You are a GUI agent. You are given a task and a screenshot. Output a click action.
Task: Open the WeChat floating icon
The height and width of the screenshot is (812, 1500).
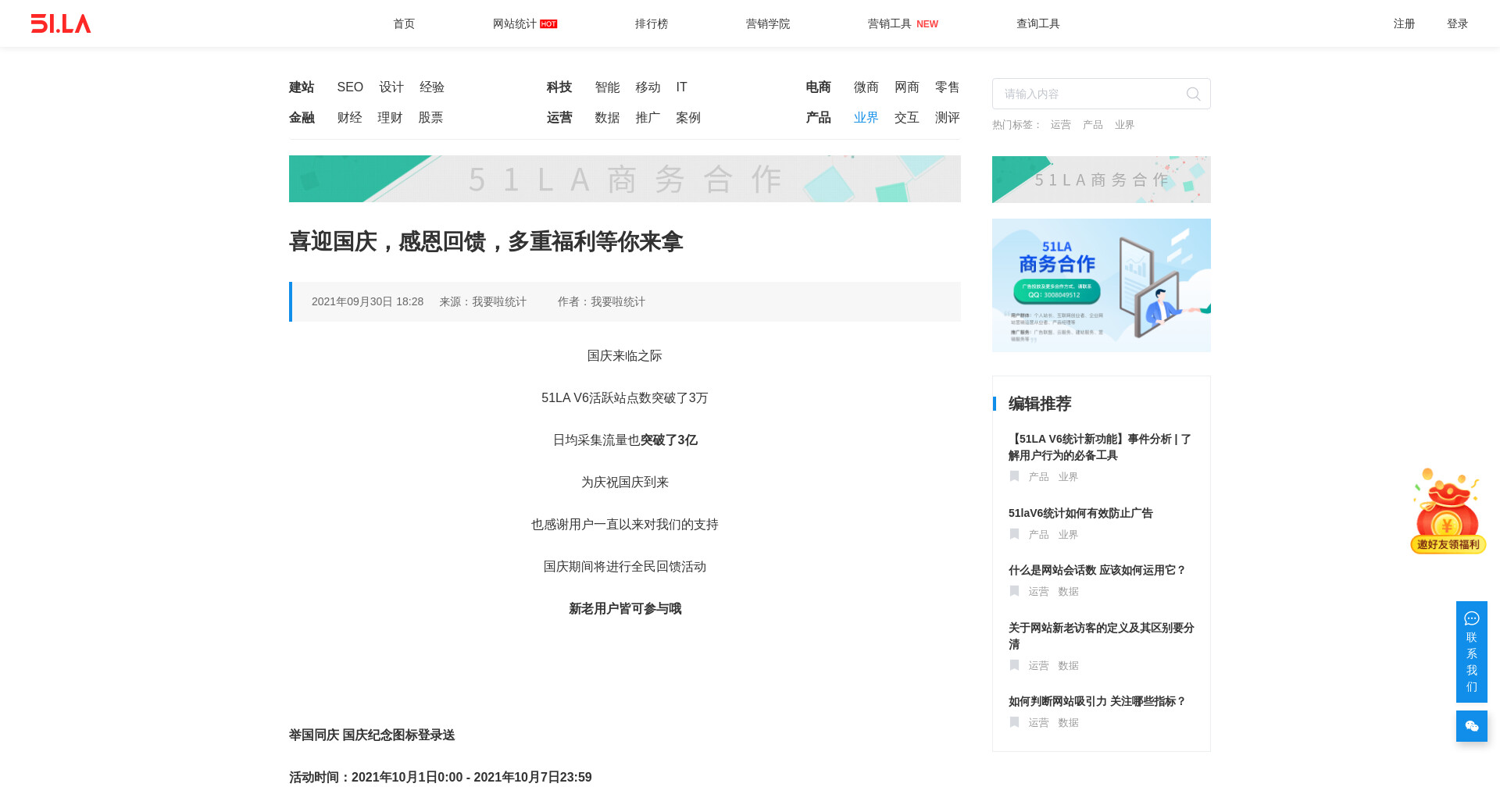[x=1471, y=726]
